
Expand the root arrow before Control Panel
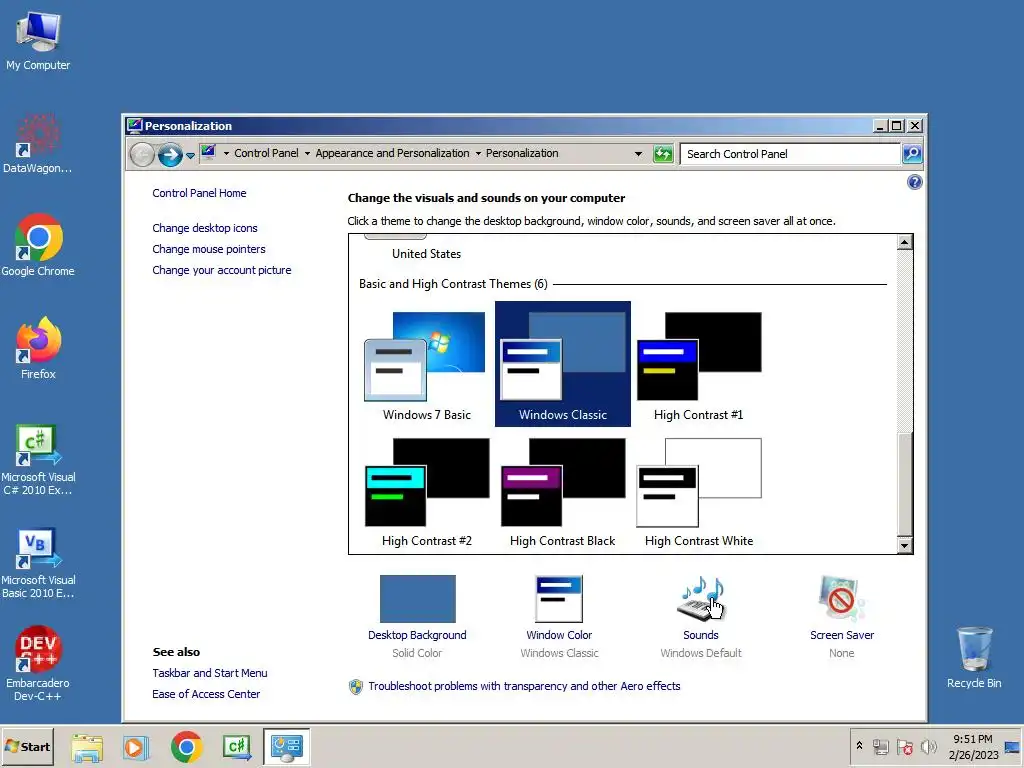pos(226,153)
